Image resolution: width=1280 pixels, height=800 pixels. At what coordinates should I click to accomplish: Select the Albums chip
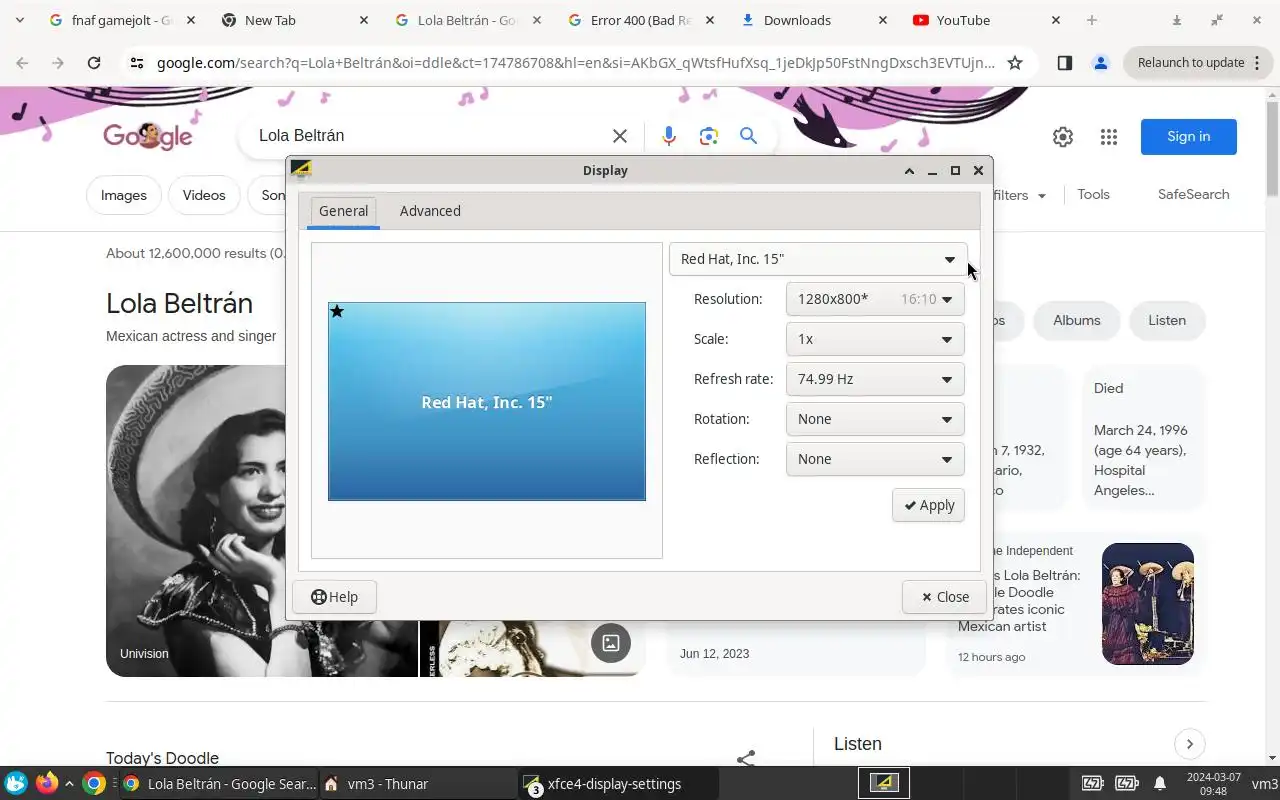coord(1076,320)
